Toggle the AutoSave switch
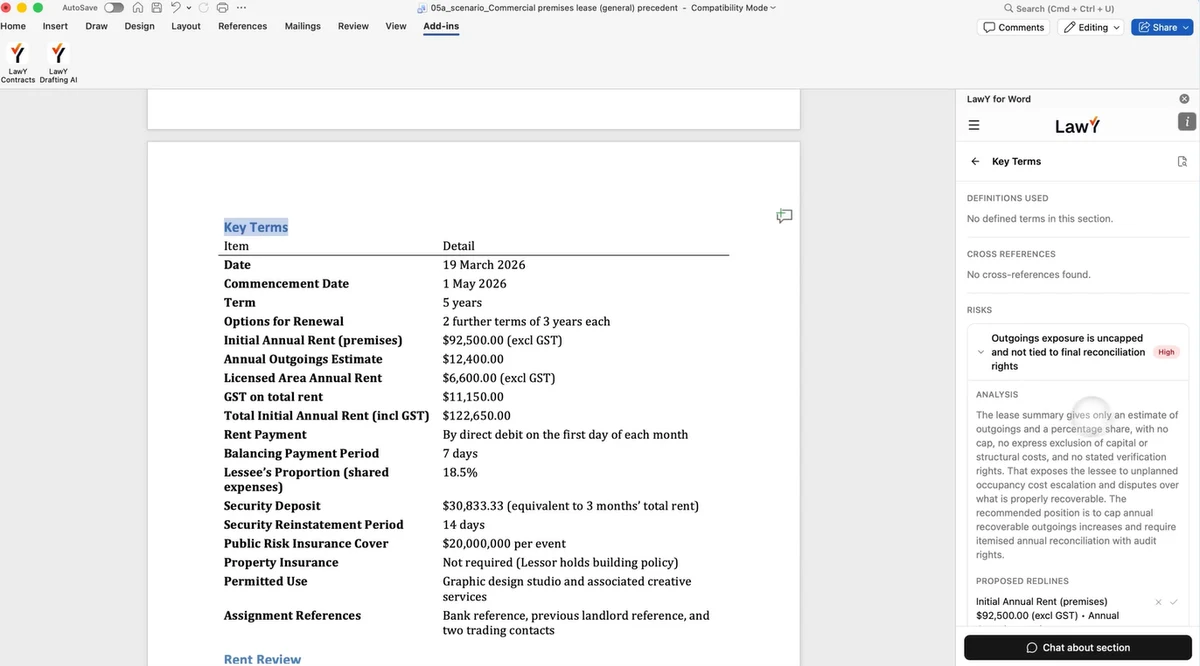The width and height of the screenshot is (1200, 666). (x=114, y=8)
